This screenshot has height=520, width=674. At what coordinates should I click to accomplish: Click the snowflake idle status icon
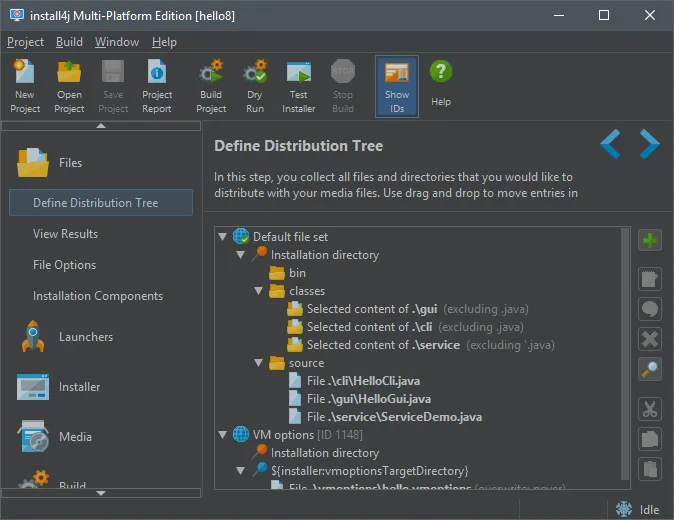coord(624,509)
